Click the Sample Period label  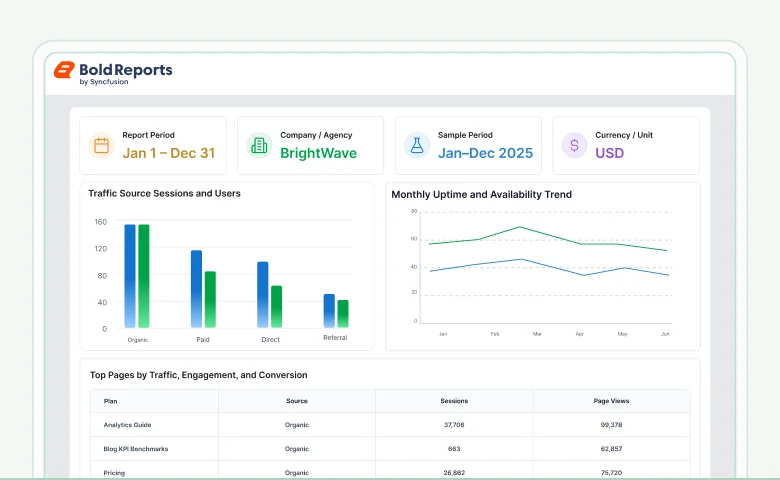coord(465,135)
